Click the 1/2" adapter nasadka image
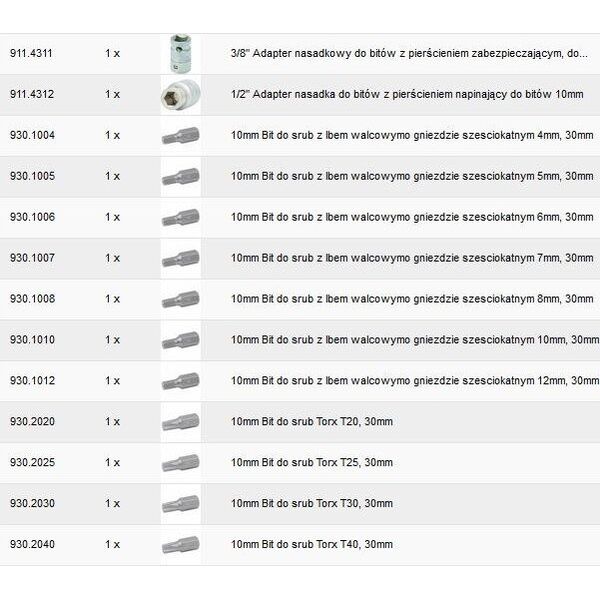This screenshot has width=600, height=600. 181,95
